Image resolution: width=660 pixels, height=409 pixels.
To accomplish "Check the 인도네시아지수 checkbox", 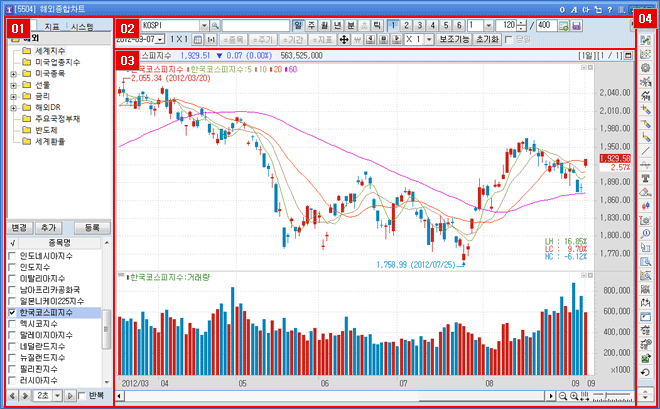I will [12, 255].
